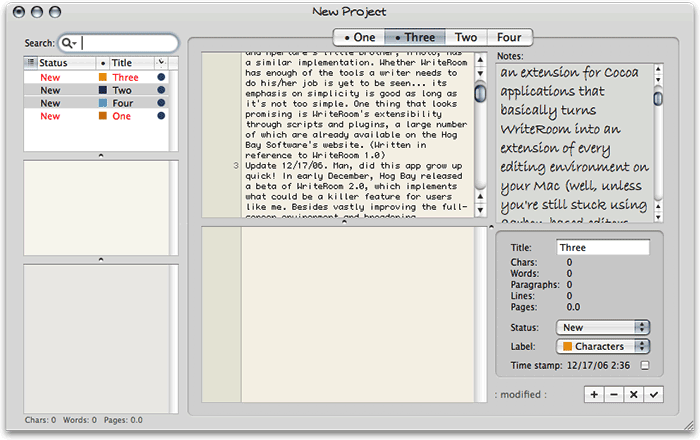Click the minus button to remove an item
The height and width of the screenshot is (440, 700).
(x=614, y=394)
